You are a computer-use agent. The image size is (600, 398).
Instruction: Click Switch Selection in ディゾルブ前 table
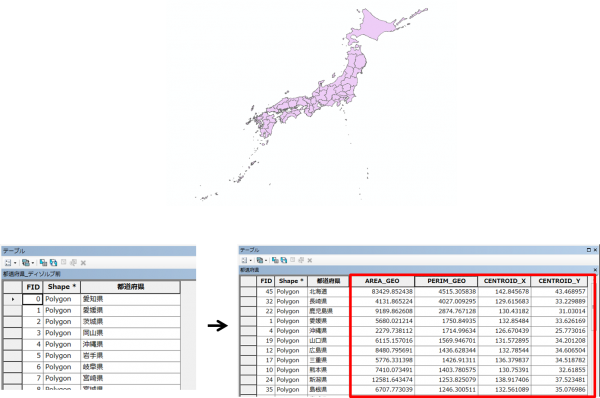[54, 263]
